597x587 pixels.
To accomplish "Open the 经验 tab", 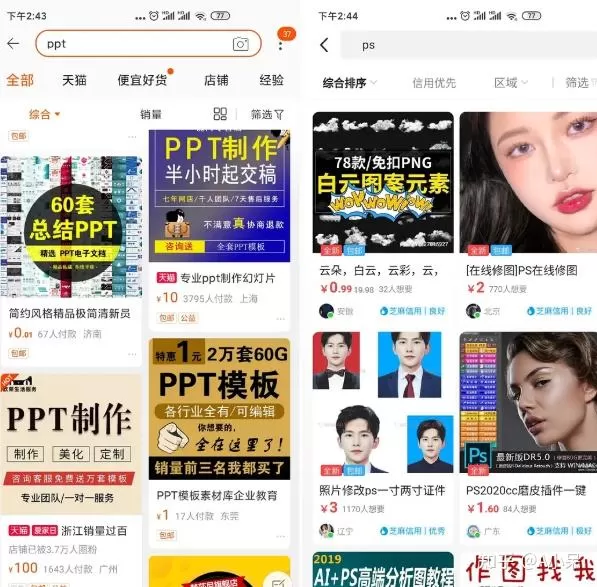I will pos(271,80).
